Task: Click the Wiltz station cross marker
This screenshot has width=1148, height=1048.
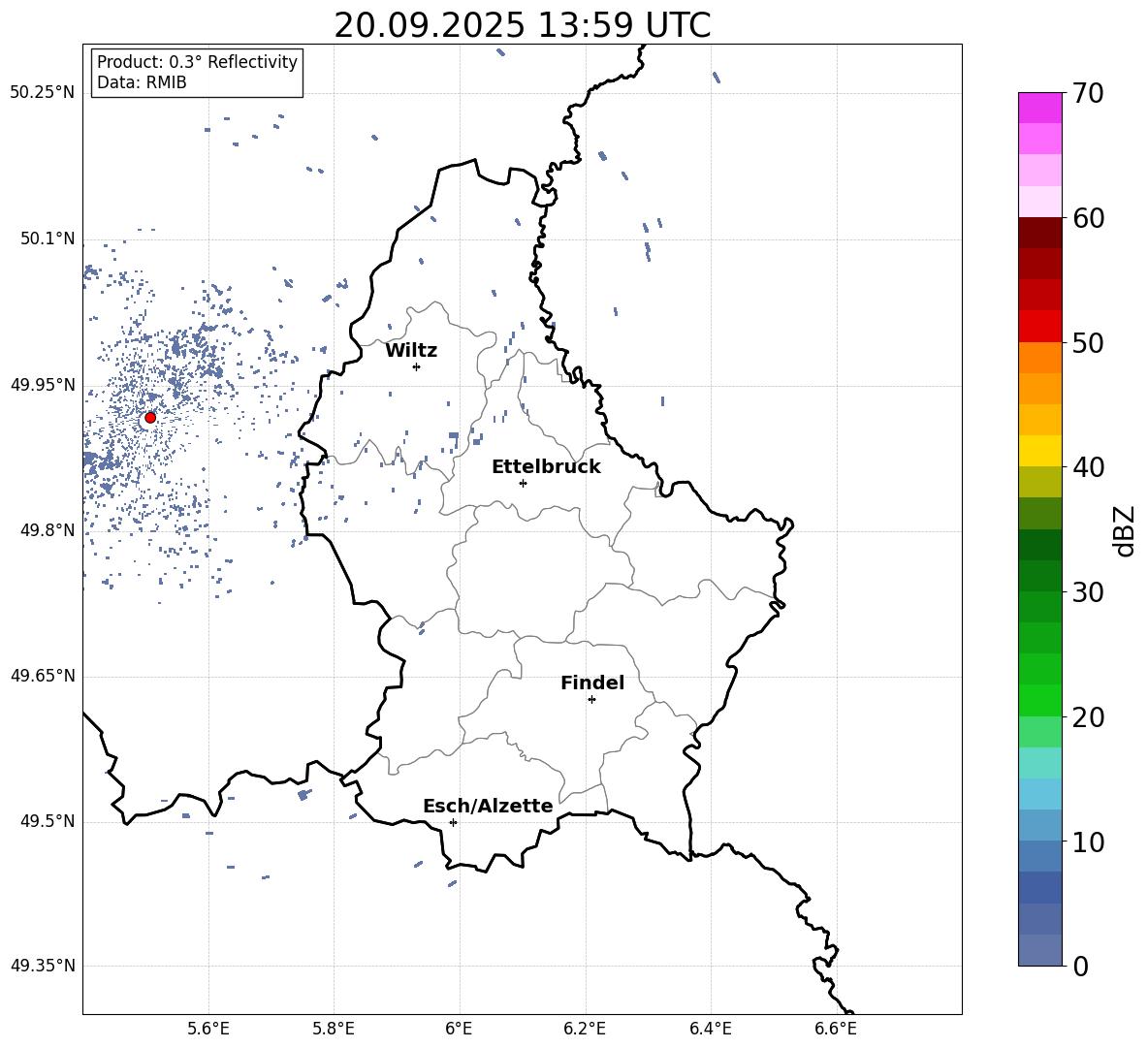Action: [417, 366]
